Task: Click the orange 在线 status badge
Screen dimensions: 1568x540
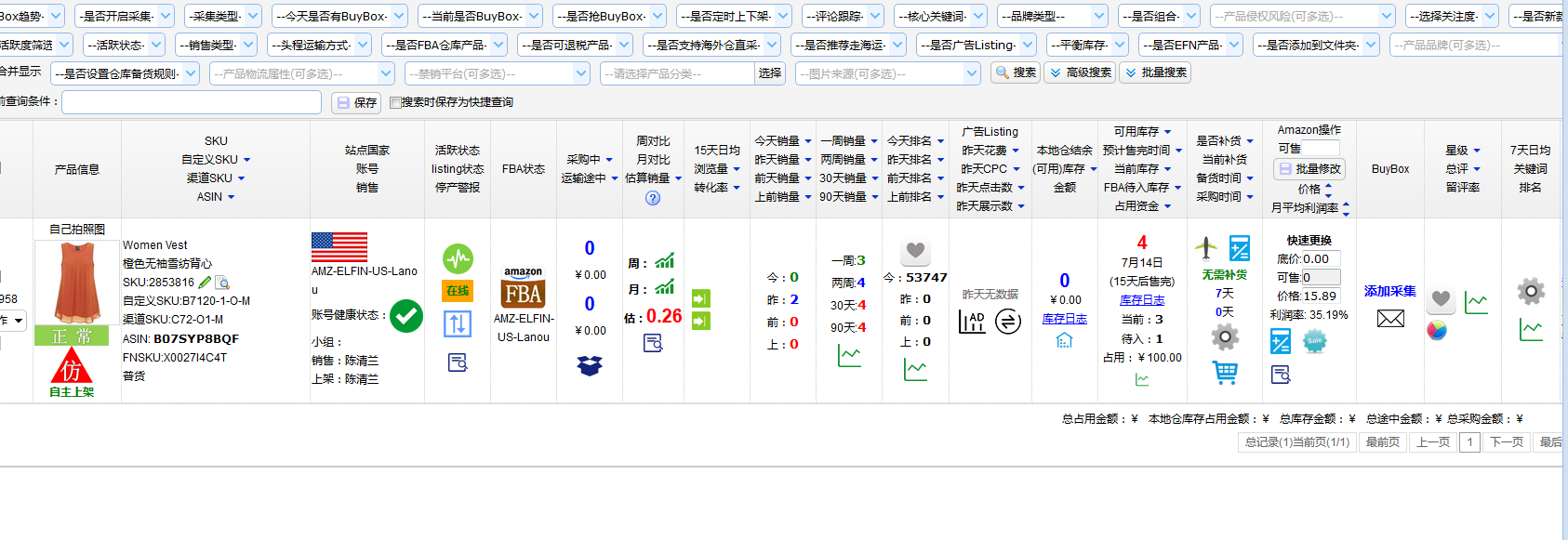Action: [458, 291]
